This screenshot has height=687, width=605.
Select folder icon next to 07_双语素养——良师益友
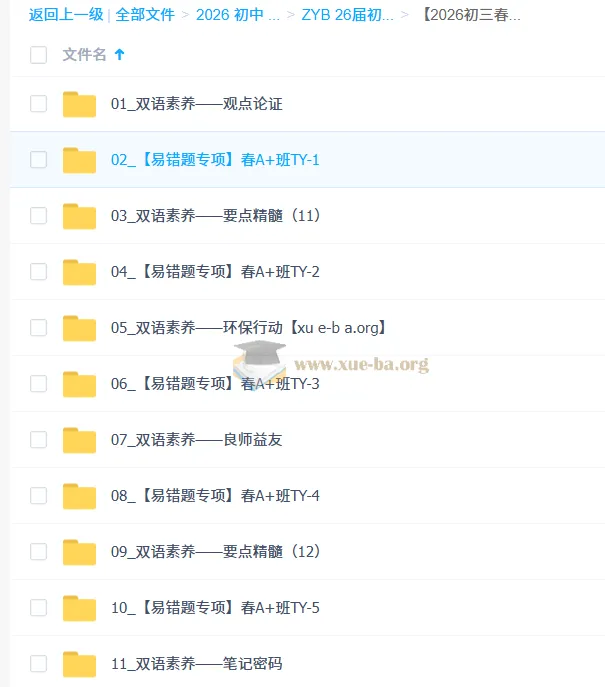(x=79, y=440)
